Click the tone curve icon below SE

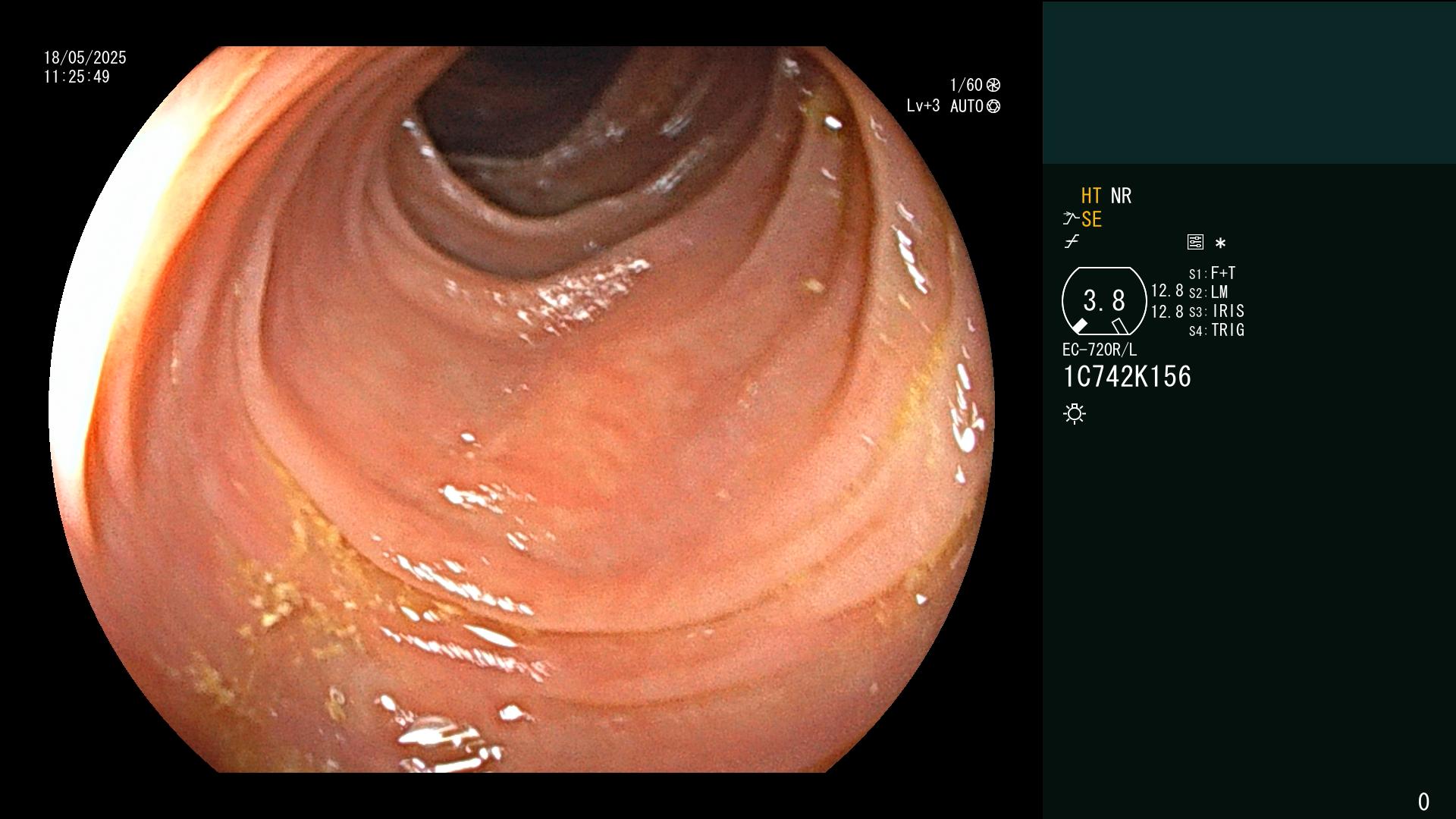coord(1072,242)
